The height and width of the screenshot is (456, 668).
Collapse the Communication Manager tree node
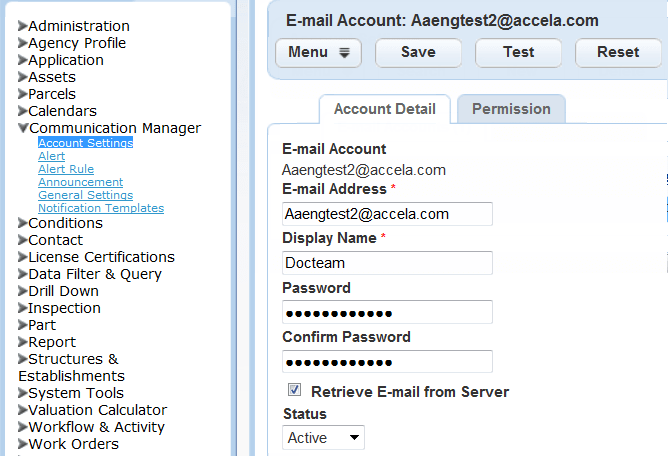pyautogui.click(x=23, y=128)
